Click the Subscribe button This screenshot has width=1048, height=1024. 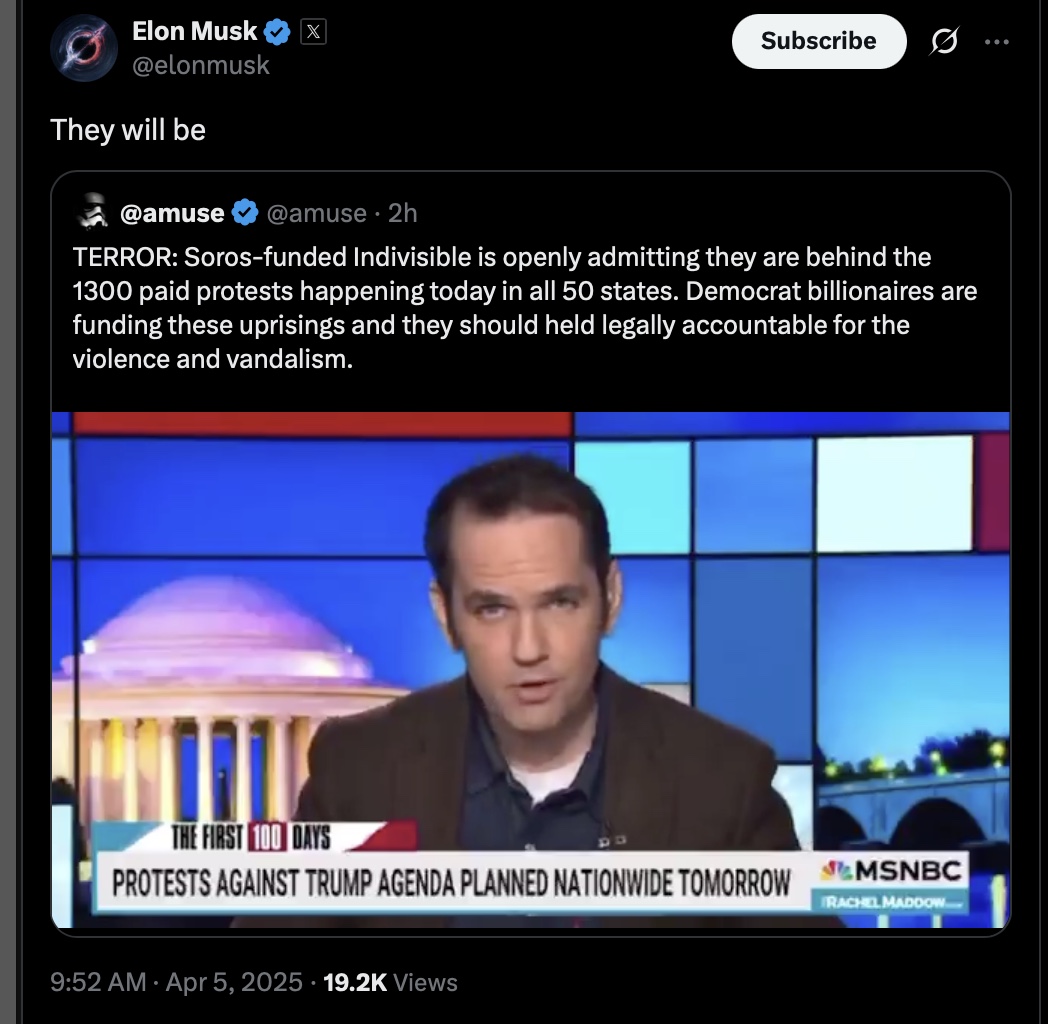pos(819,41)
